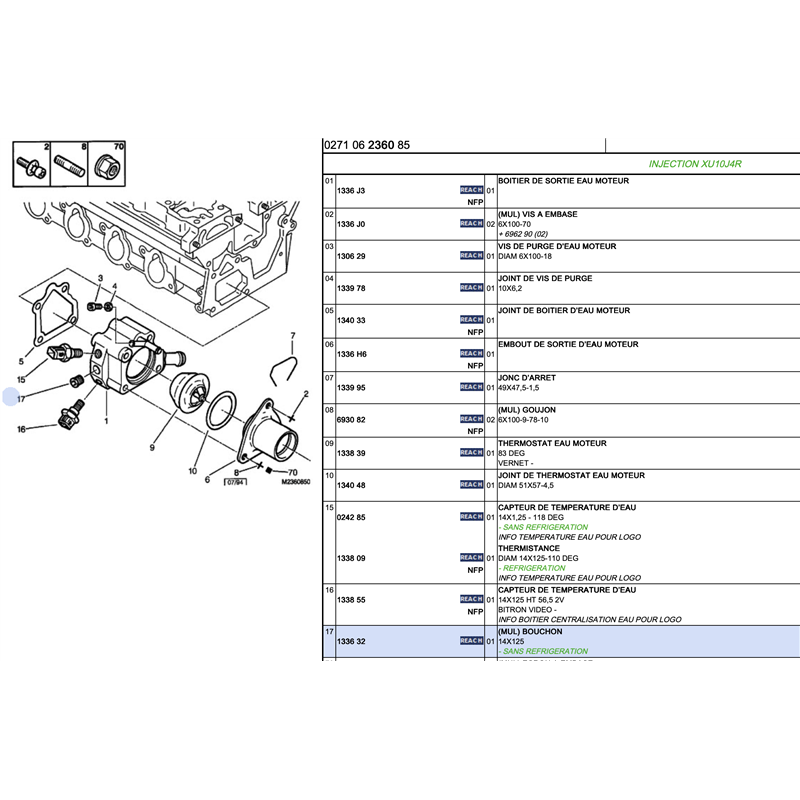Select callout 5 gasket on the diagram

click(x=21, y=361)
